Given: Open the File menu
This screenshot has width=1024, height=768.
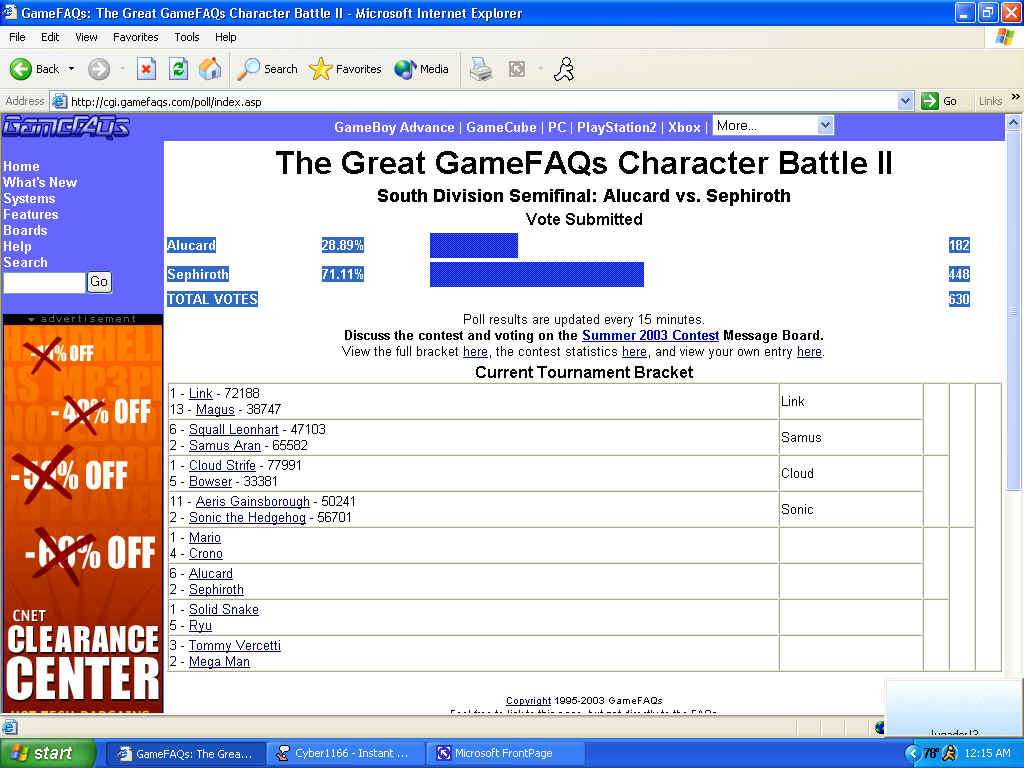Looking at the screenshot, I should (18, 37).
